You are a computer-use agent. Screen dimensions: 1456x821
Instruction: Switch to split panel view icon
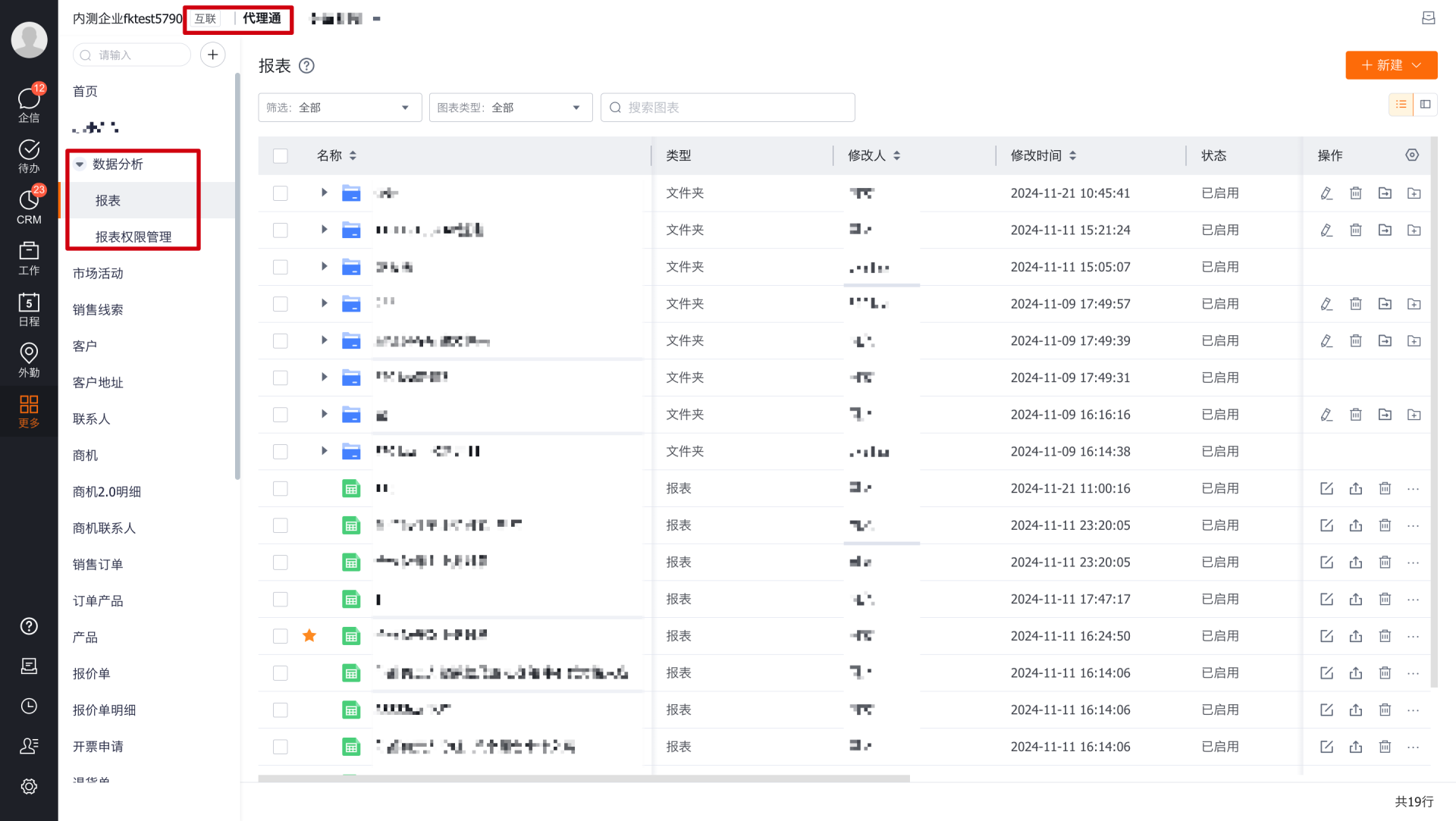tap(1426, 105)
